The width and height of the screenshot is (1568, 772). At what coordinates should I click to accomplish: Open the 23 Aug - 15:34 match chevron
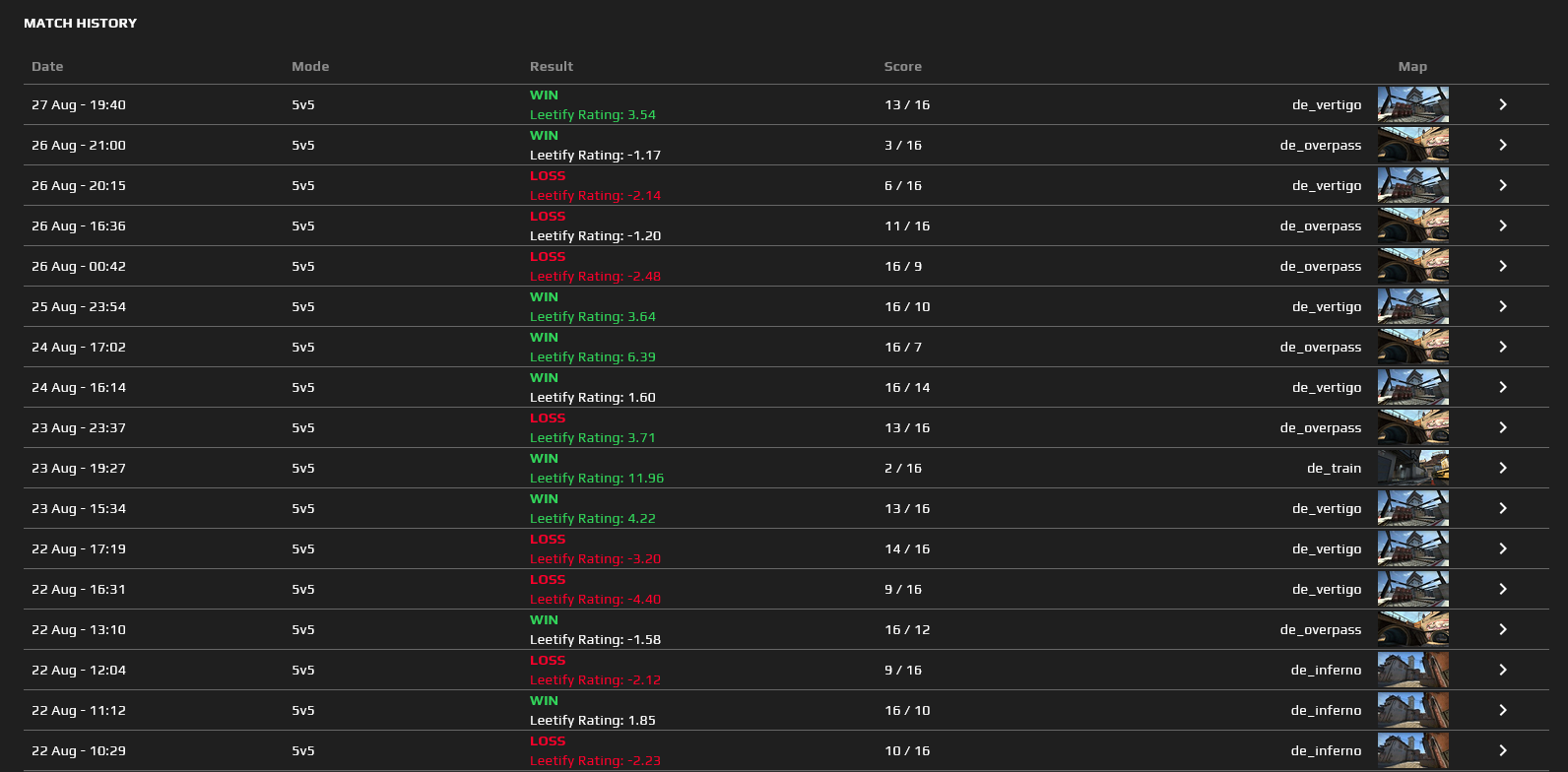click(1503, 508)
